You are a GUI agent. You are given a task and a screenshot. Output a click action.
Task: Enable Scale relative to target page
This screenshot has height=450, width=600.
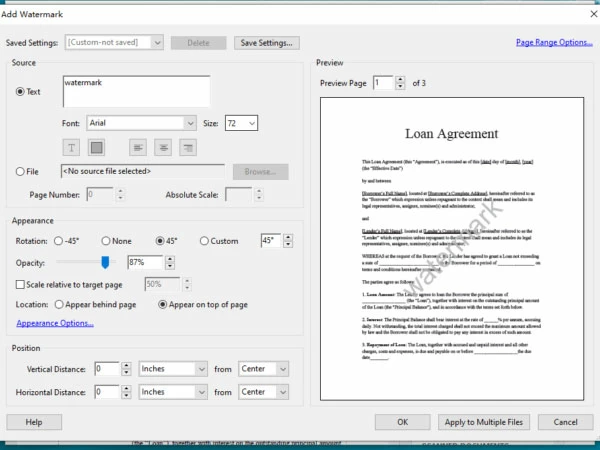pyautogui.click(x=20, y=284)
